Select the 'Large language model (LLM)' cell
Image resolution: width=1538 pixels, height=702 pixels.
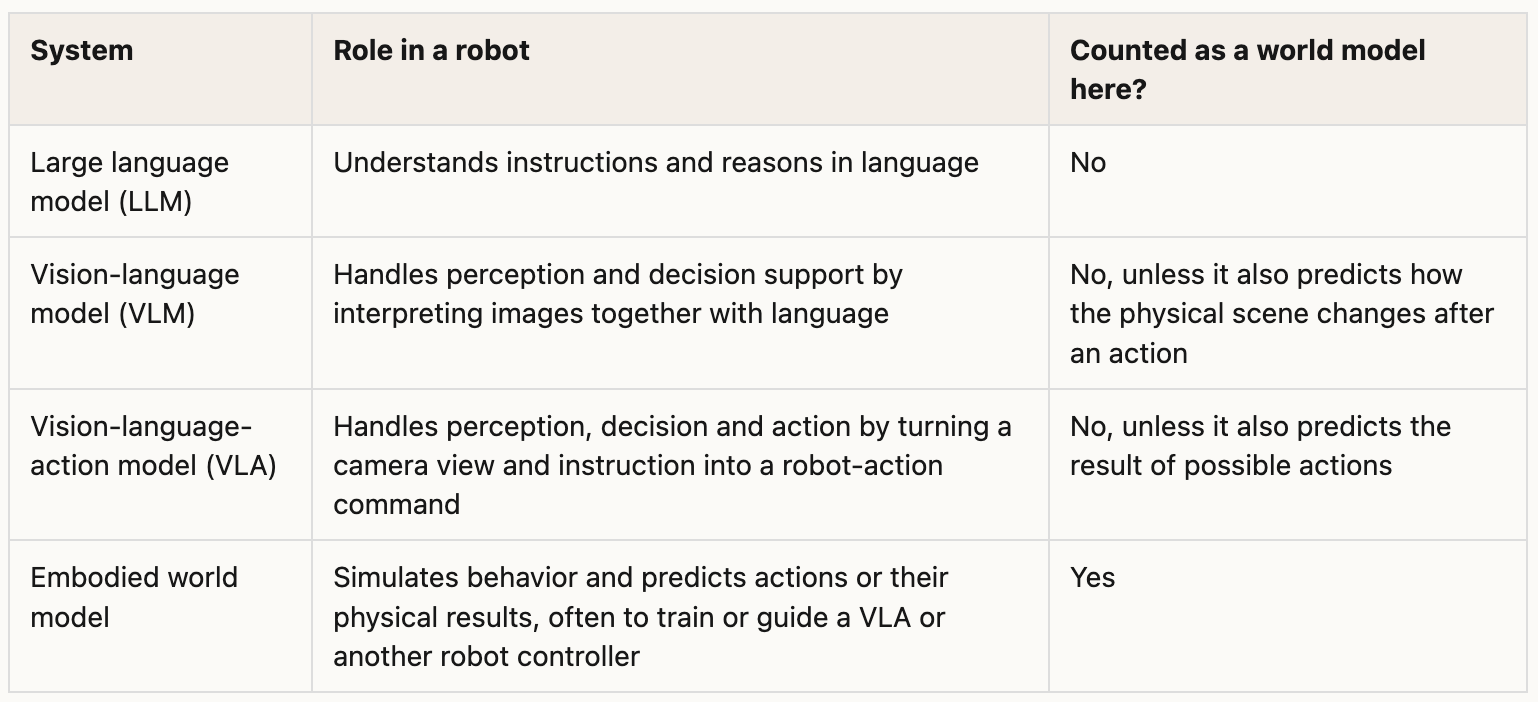(129, 182)
